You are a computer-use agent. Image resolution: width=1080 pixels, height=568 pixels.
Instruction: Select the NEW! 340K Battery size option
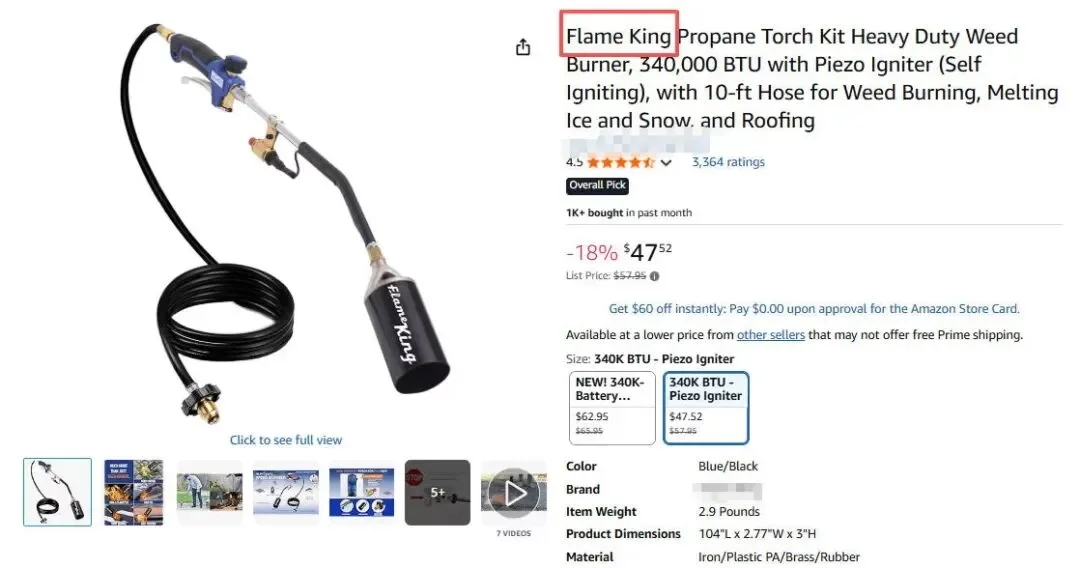click(x=612, y=408)
